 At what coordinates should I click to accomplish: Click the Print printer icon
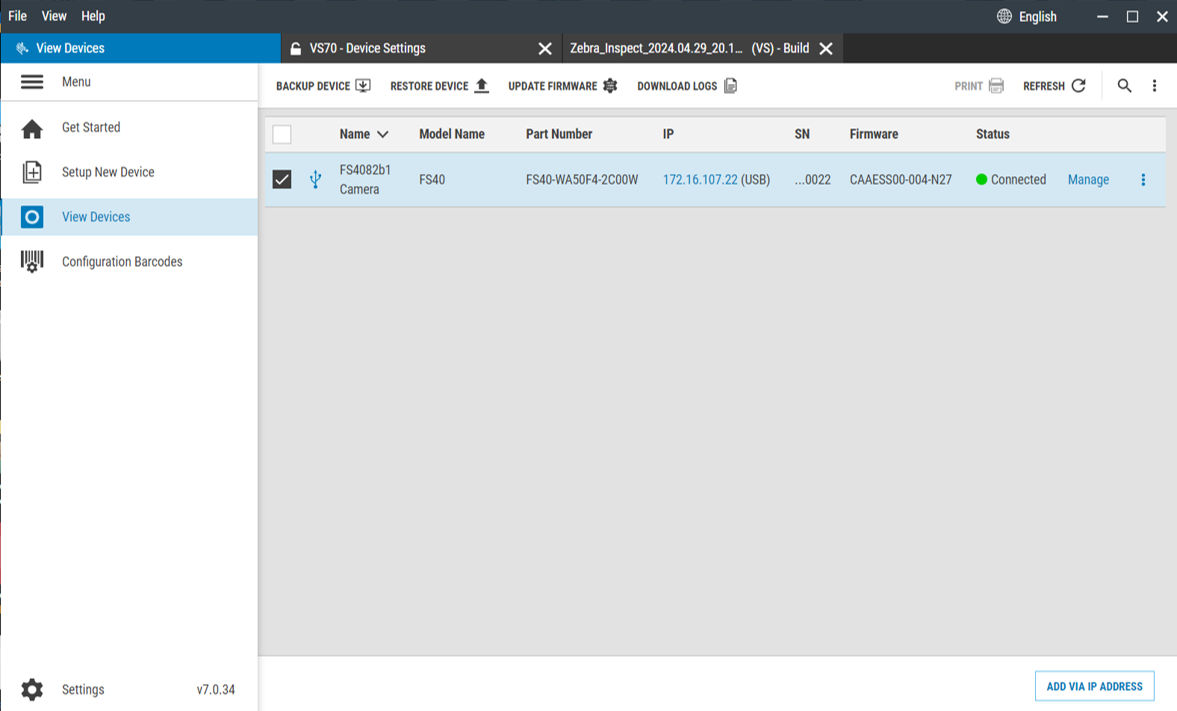(x=996, y=86)
